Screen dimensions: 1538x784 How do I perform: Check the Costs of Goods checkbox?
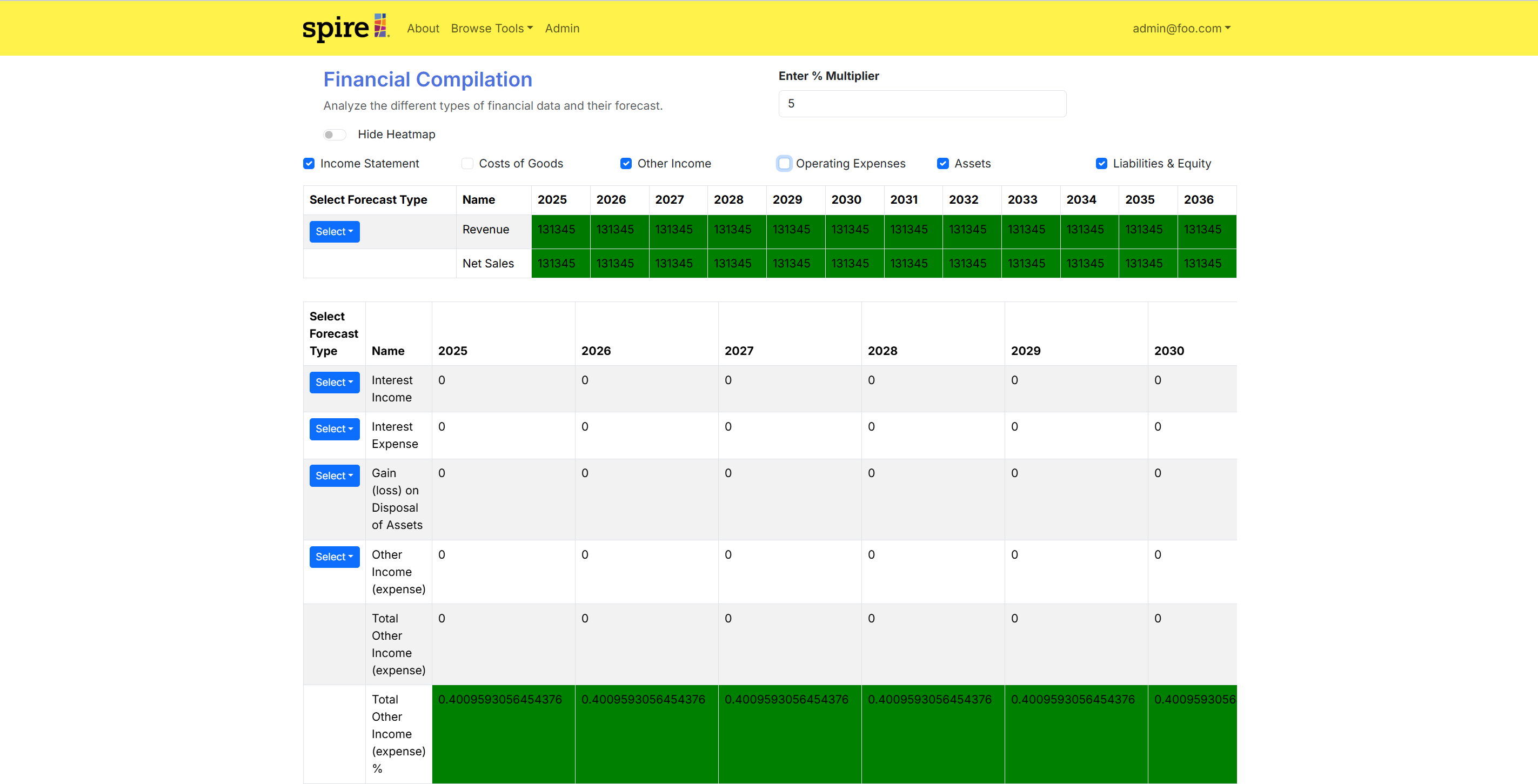coord(467,164)
